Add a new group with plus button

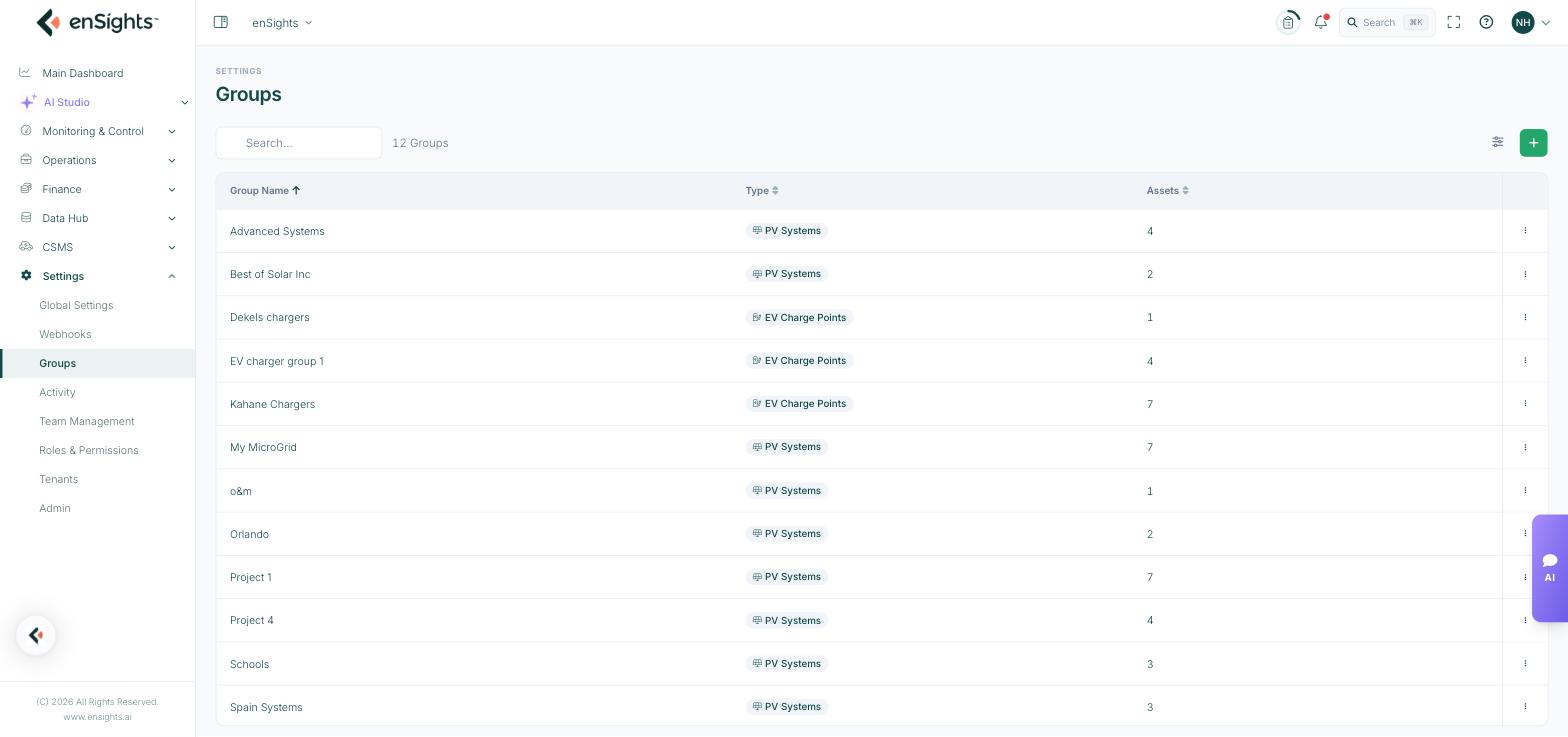point(1533,143)
